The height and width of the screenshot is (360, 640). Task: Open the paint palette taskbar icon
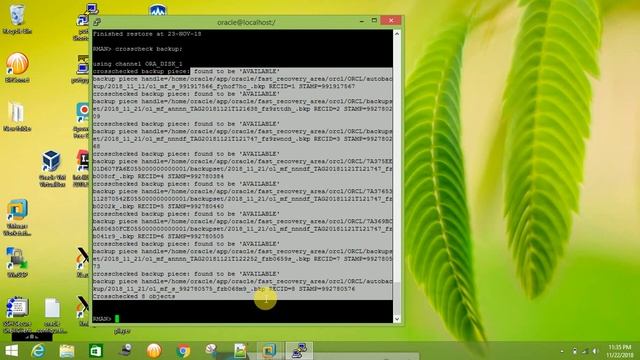click(x=211, y=350)
